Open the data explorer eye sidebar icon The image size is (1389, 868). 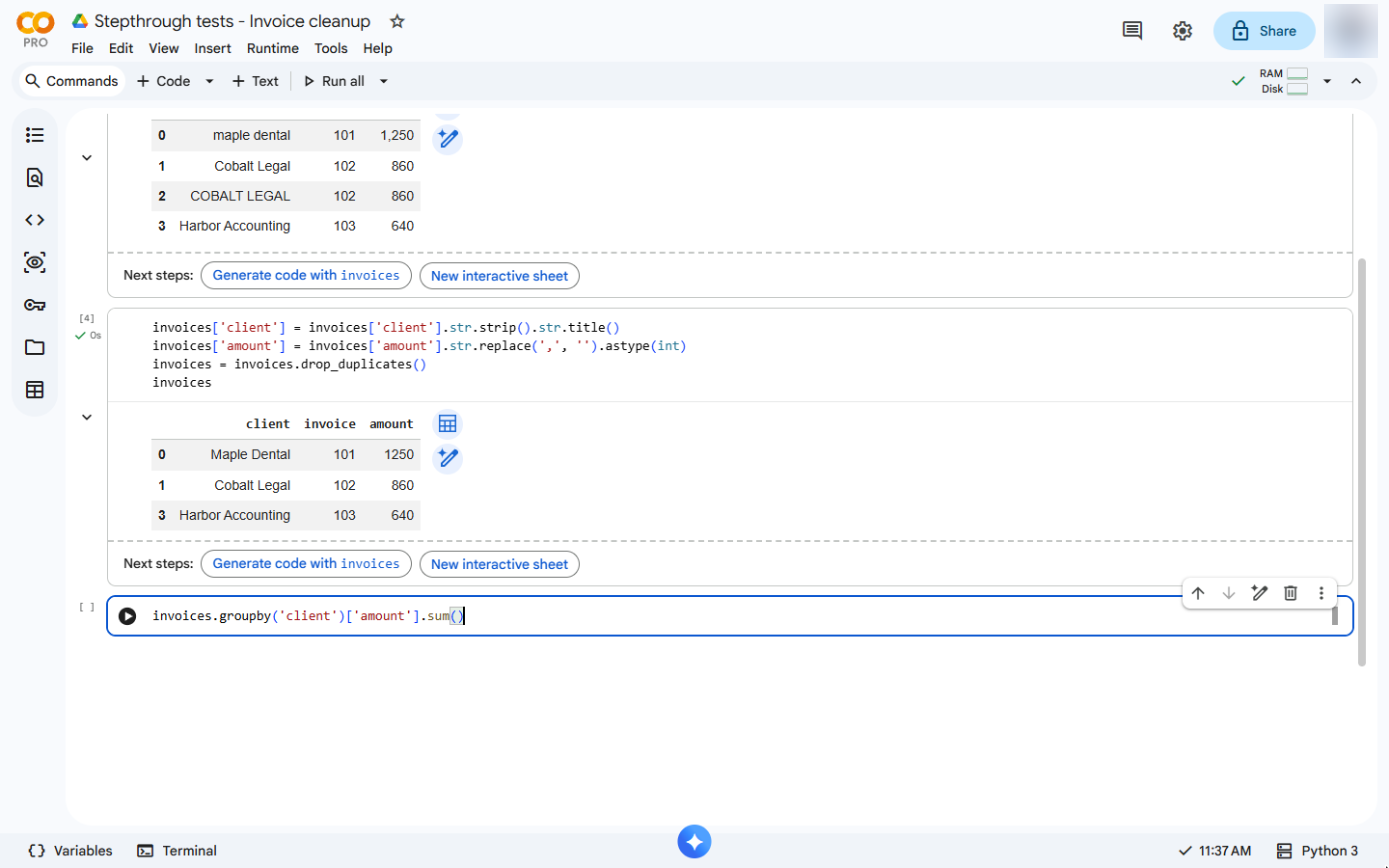click(35, 263)
